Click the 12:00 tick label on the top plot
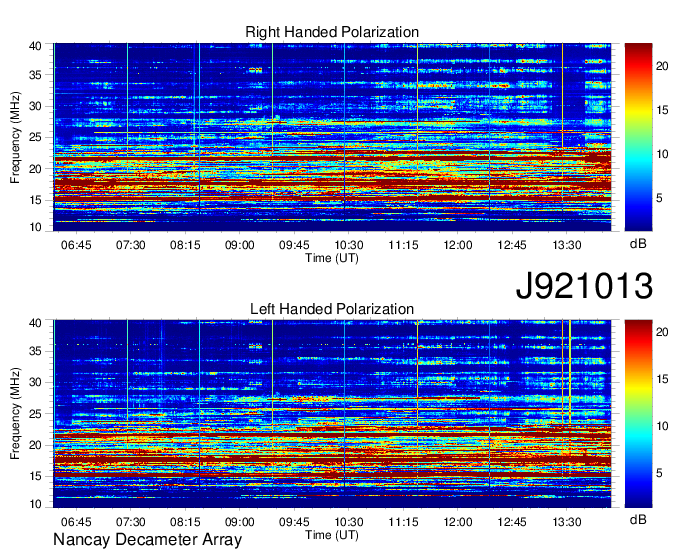 point(458,245)
